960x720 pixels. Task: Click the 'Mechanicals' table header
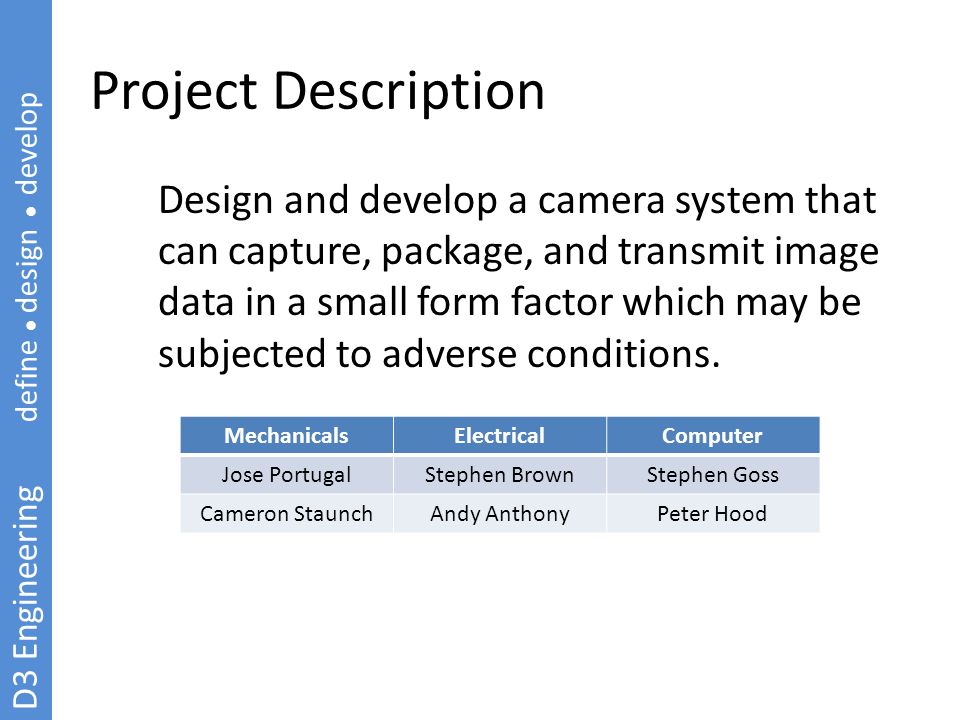287,435
